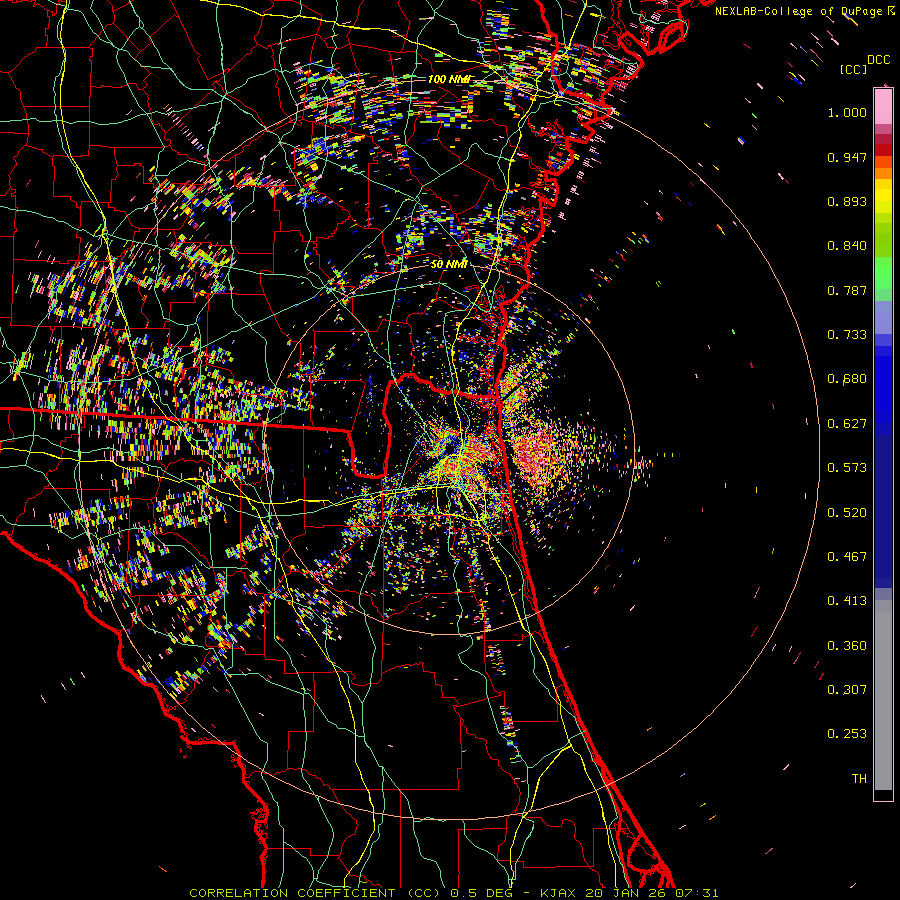Click the 0.840 scale value
The height and width of the screenshot is (900, 900).
[847, 246]
